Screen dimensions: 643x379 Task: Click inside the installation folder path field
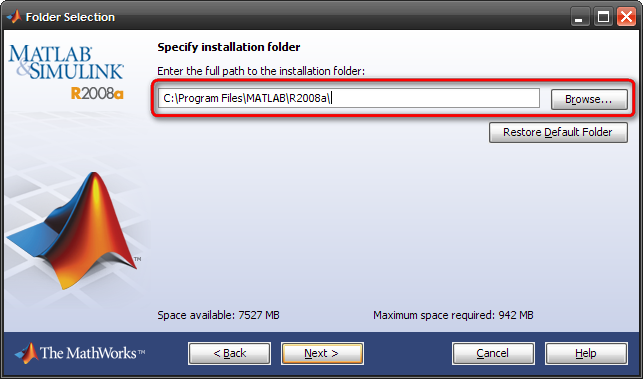point(349,98)
